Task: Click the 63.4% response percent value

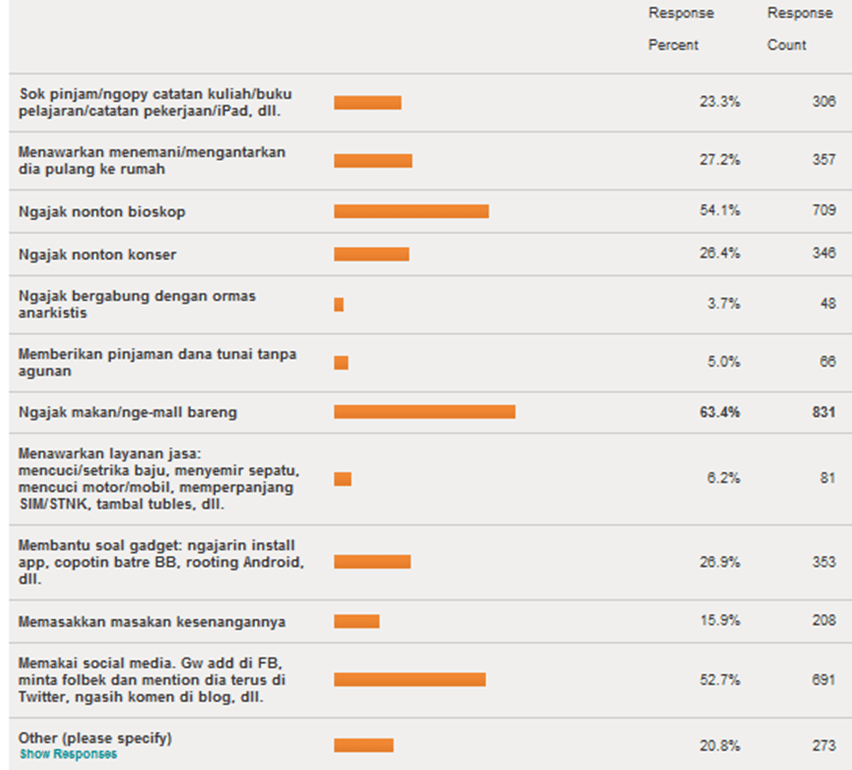Action: point(720,412)
